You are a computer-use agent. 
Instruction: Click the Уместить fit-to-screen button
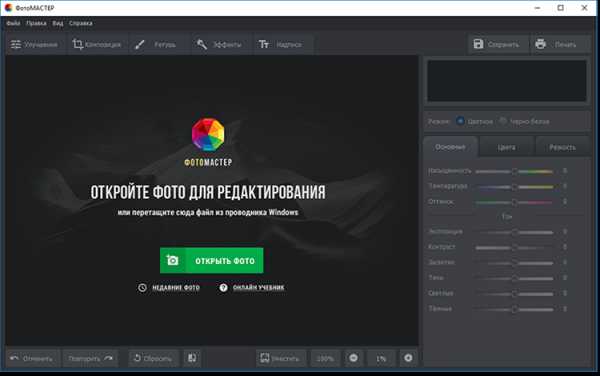[x=281, y=358]
